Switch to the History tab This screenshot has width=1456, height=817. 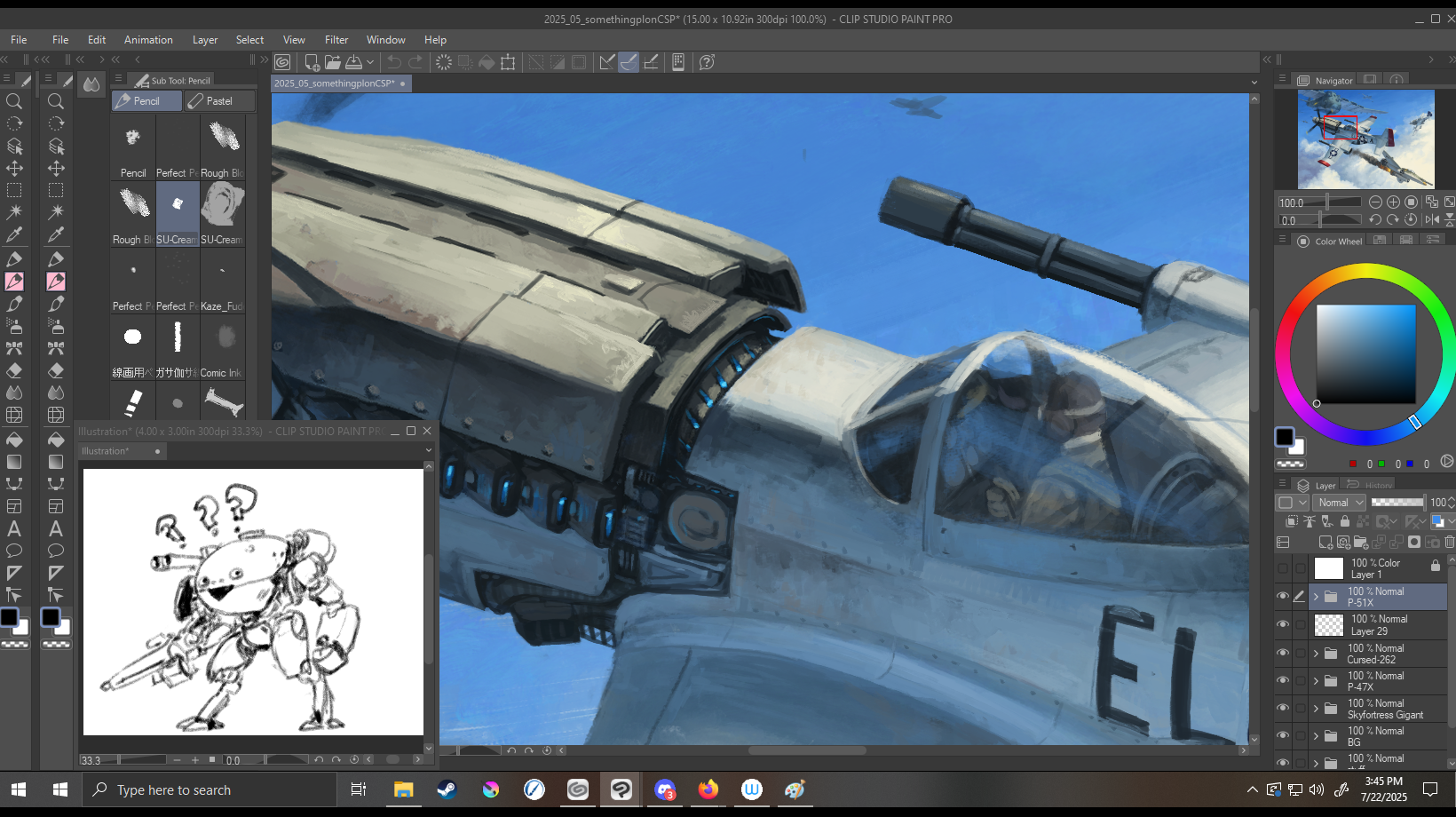[x=1370, y=485]
